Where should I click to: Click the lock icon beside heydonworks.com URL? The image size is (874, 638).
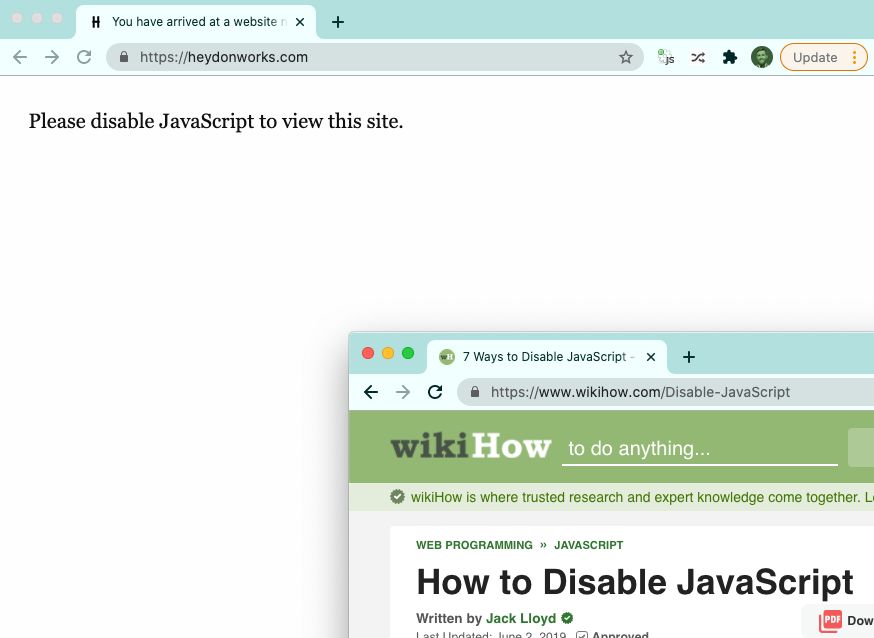point(124,57)
